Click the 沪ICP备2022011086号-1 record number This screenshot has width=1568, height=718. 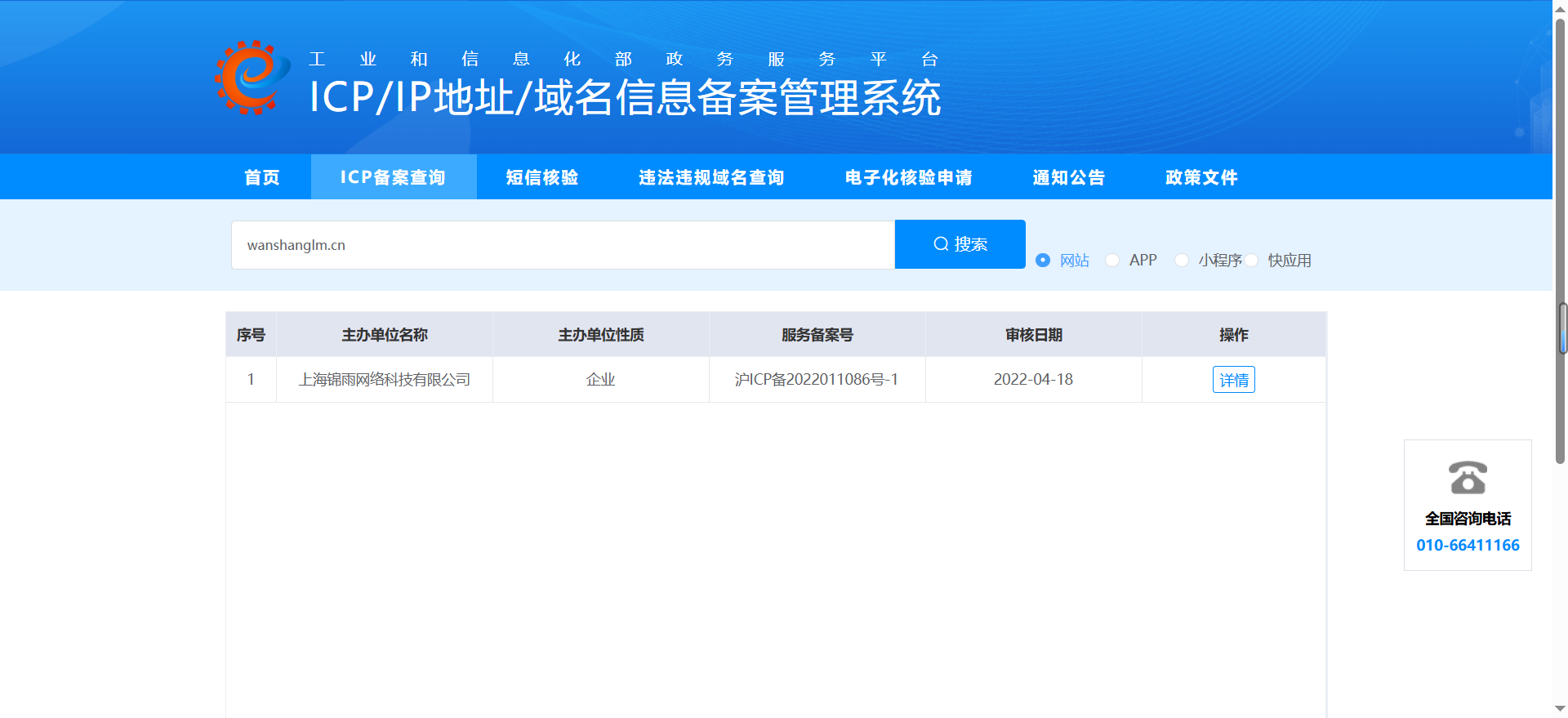click(817, 380)
